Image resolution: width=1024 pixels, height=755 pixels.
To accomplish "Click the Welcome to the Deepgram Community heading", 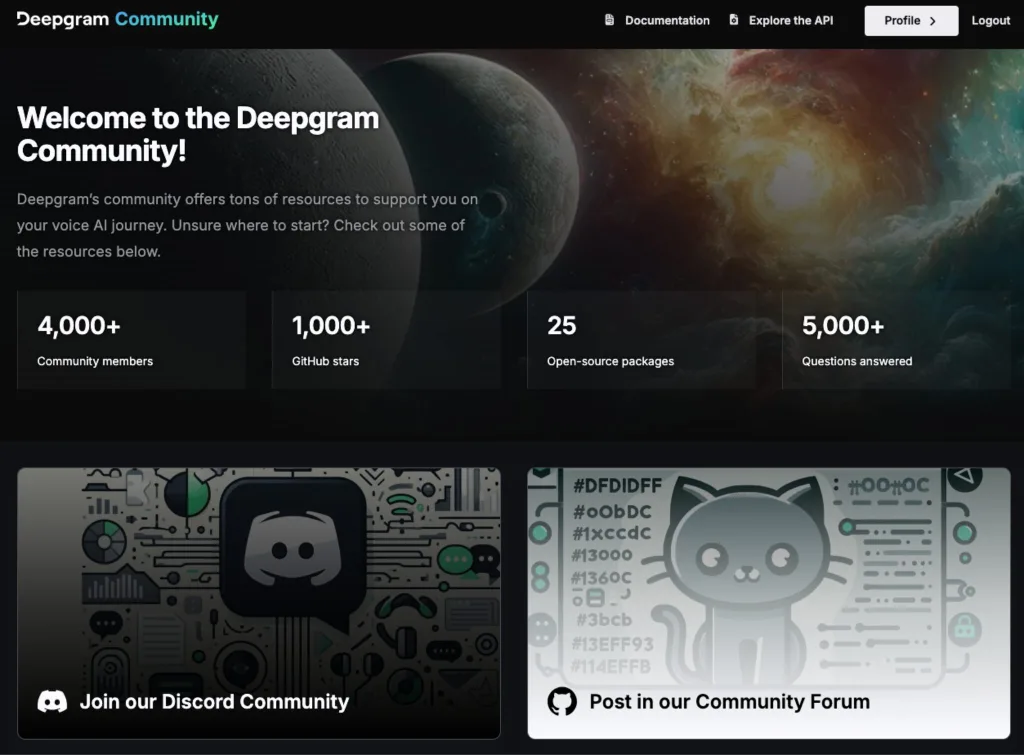I will tap(198, 134).
